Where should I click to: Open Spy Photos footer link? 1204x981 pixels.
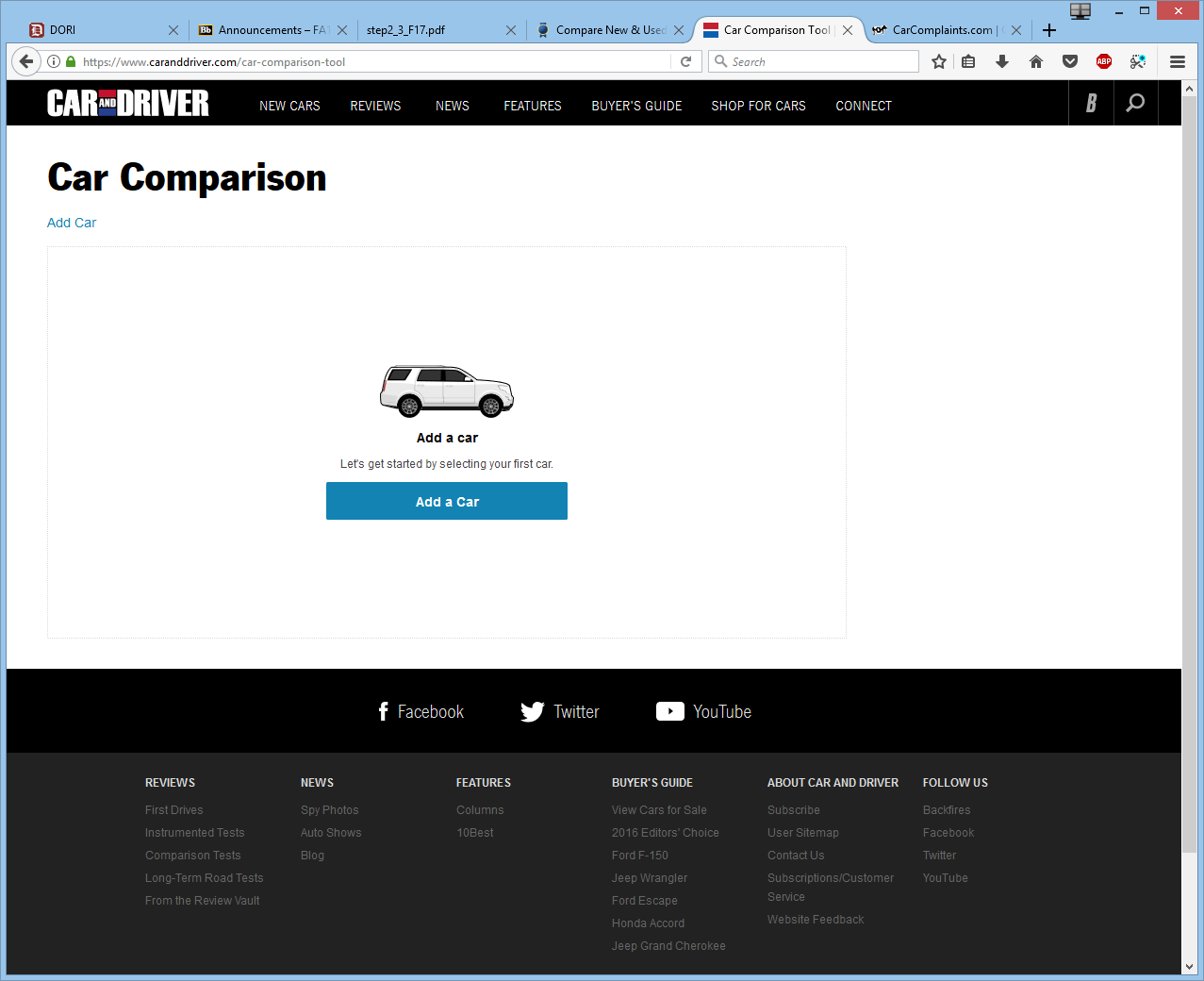(x=329, y=810)
